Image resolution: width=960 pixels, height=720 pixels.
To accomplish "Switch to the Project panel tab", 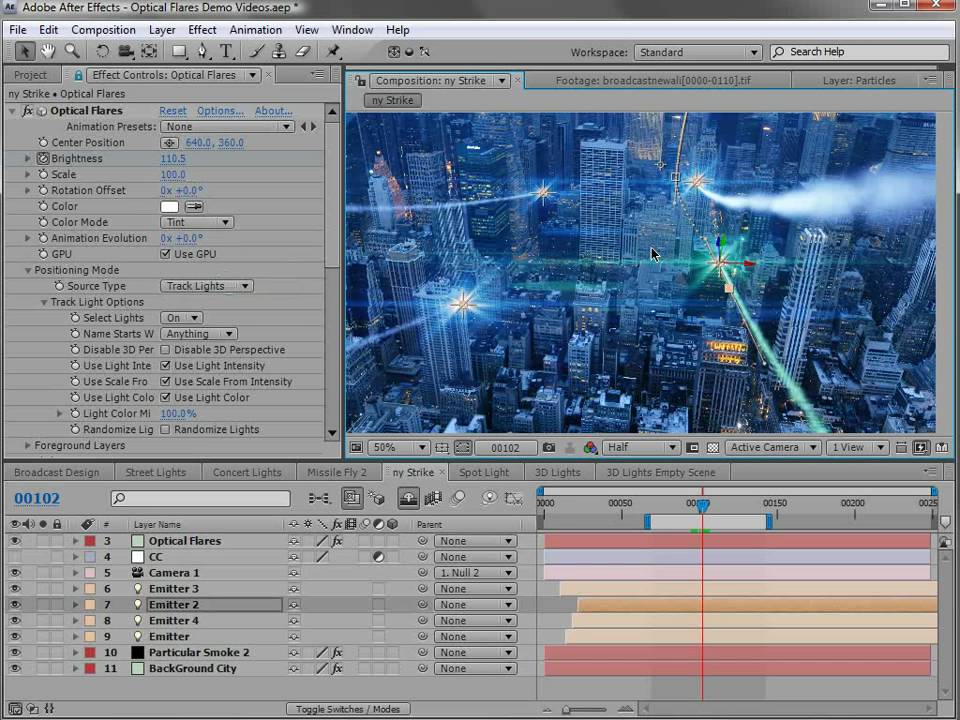I will pos(31,75).
